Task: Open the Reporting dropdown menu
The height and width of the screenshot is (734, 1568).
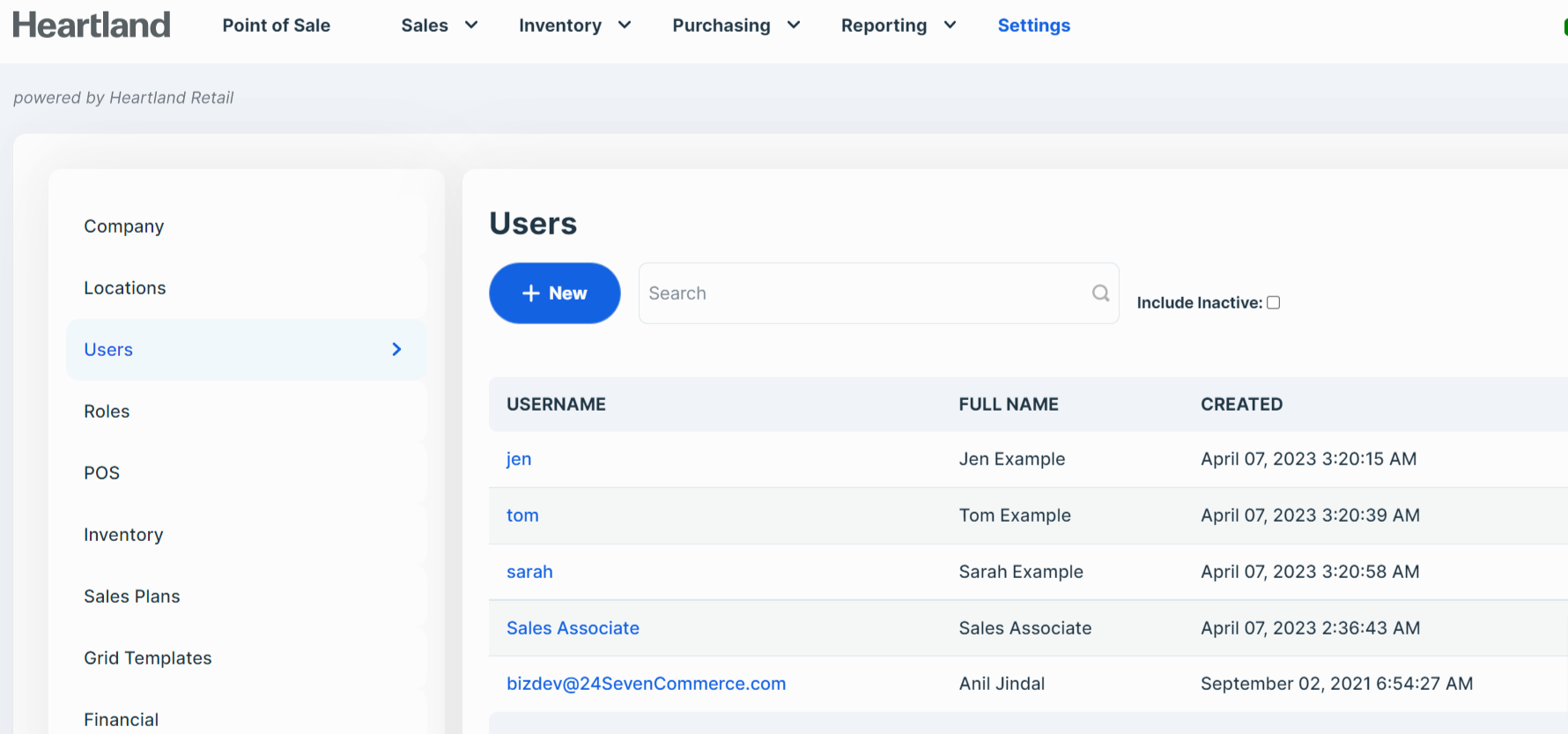Action: 899,26
